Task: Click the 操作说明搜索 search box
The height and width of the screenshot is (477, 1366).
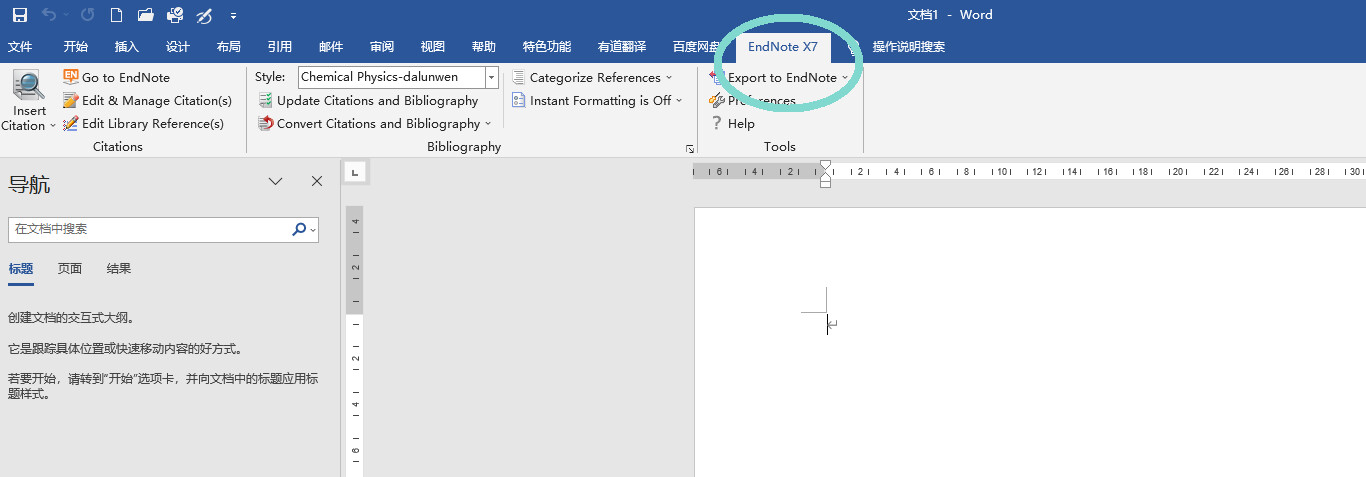Action: pos(909,46)
